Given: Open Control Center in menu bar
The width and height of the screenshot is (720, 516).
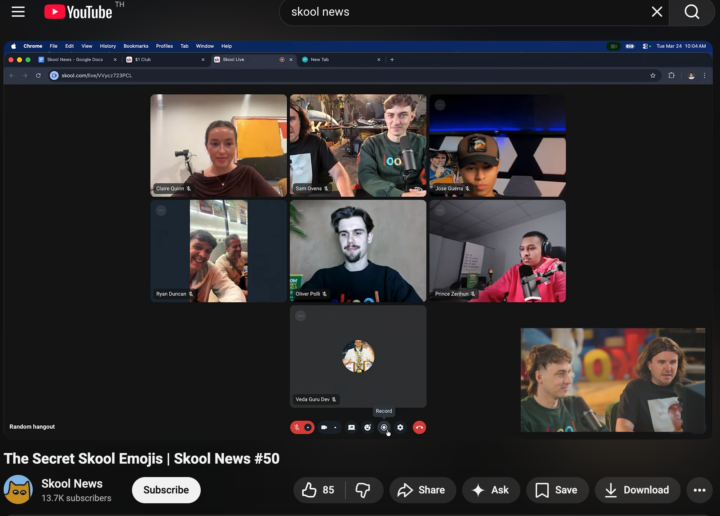Looking at the screenshot, I should point(646,46).
